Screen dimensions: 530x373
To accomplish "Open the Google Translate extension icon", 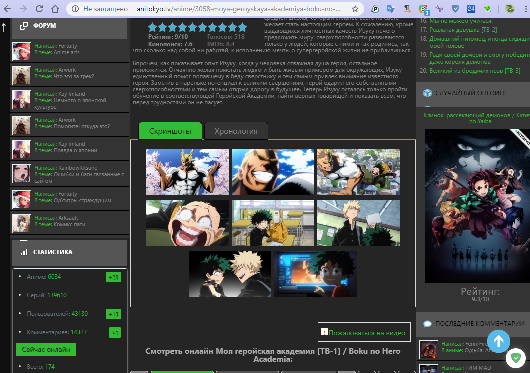I will coord(391,9).
